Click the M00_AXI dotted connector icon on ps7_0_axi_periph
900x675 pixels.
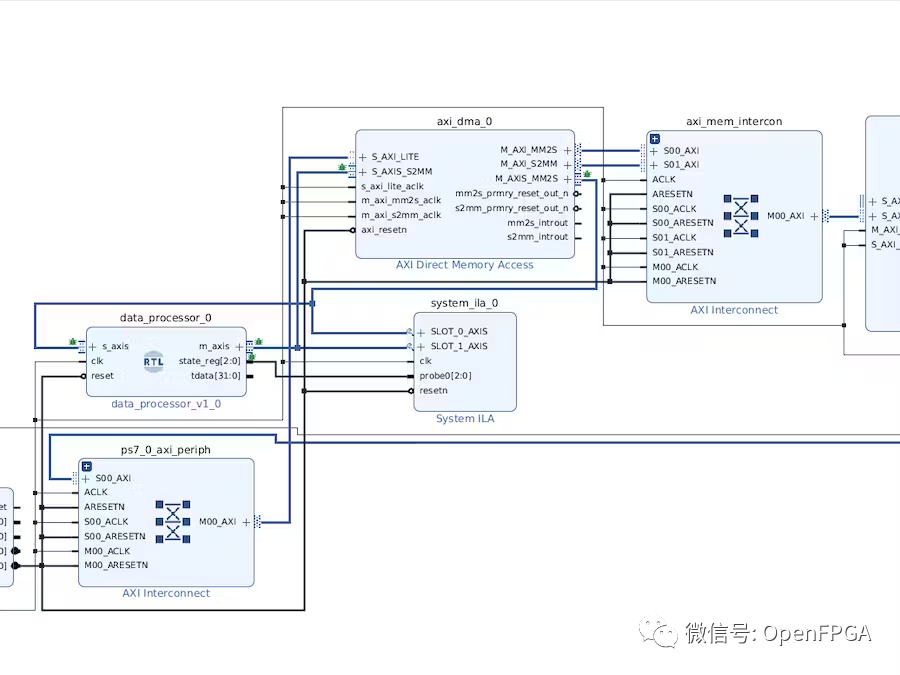click(x=258, y=521)
